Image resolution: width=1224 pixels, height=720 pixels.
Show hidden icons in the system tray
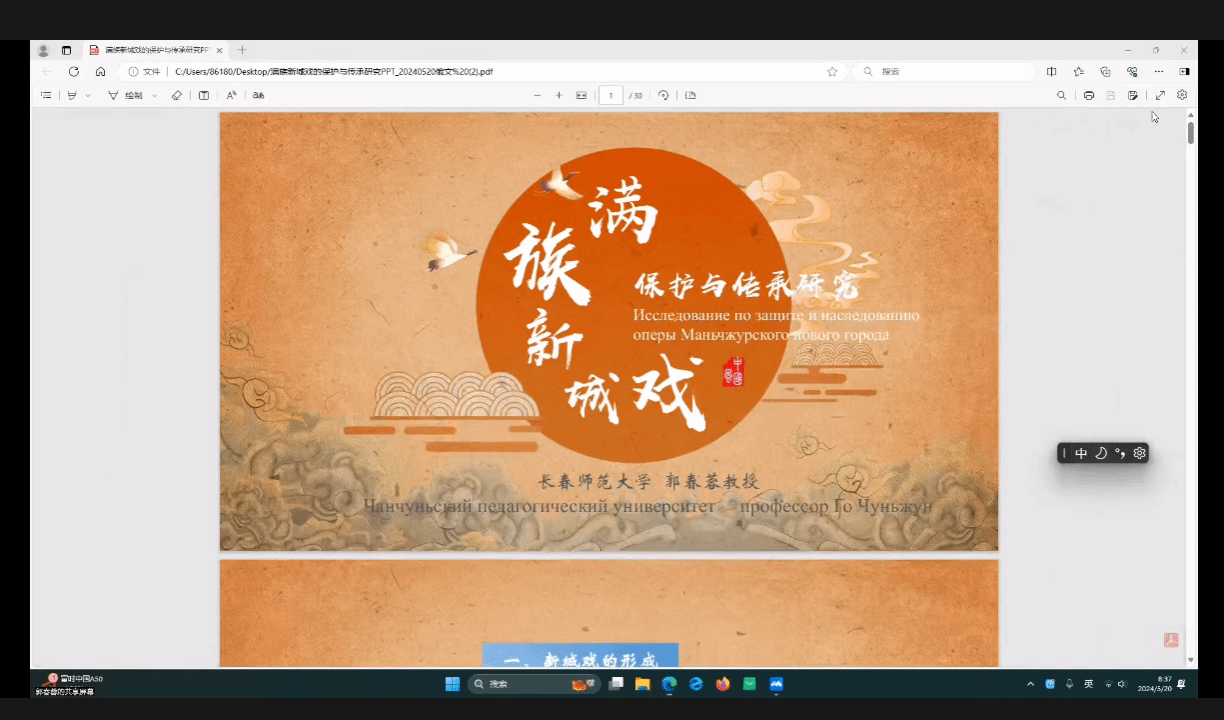pos(1030,684)
